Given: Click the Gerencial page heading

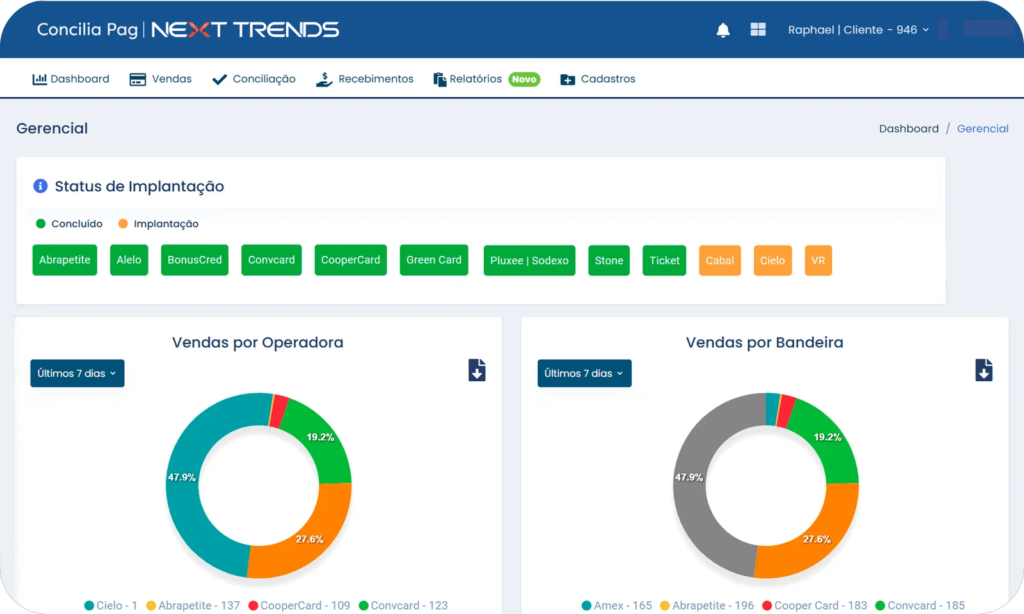Looking at the screenshot, I should (x=52, y=129).
